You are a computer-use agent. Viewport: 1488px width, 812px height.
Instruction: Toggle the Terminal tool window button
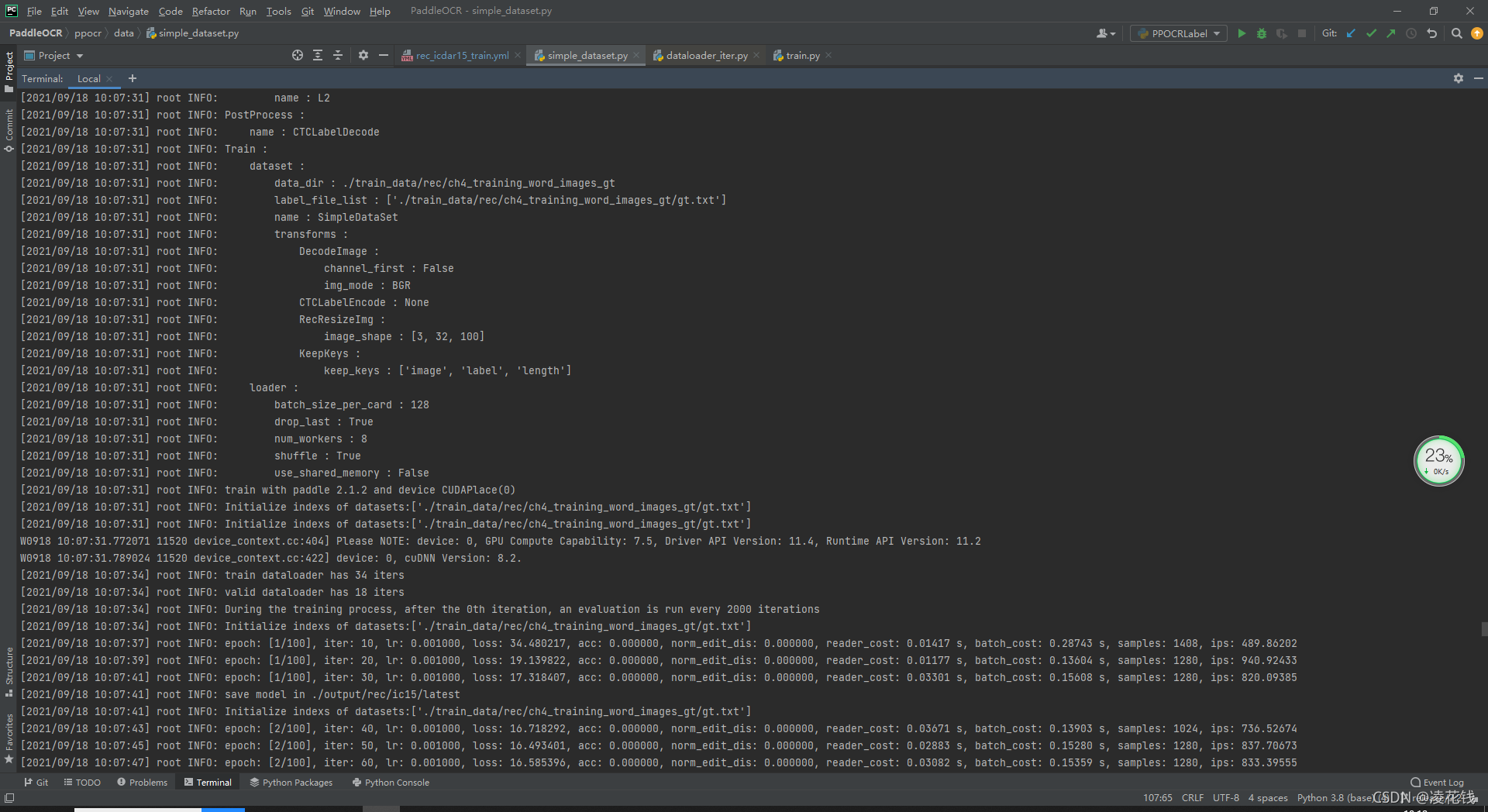point(208,783)
